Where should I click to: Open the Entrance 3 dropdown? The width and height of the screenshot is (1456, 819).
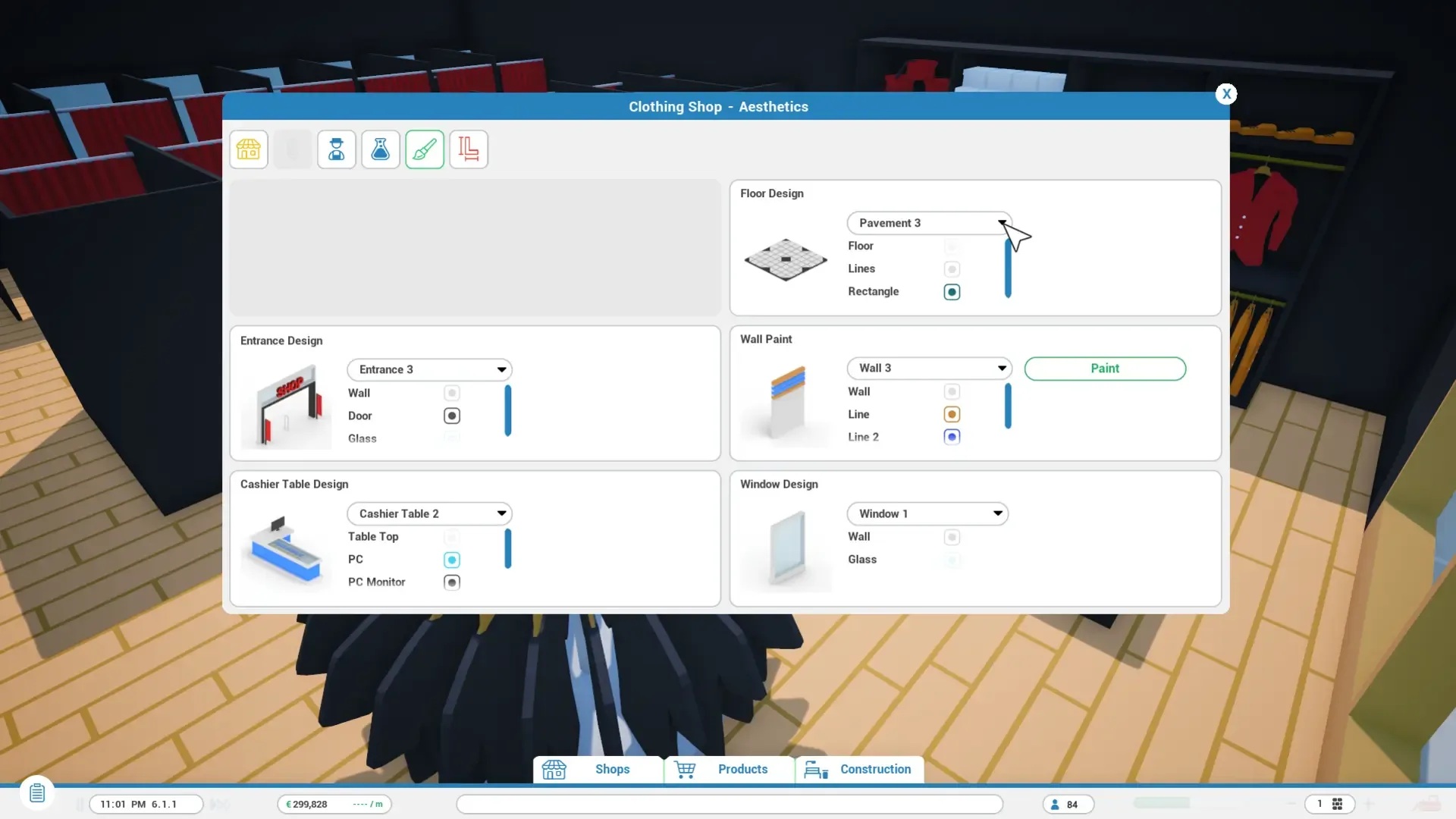tap(429, 369)
